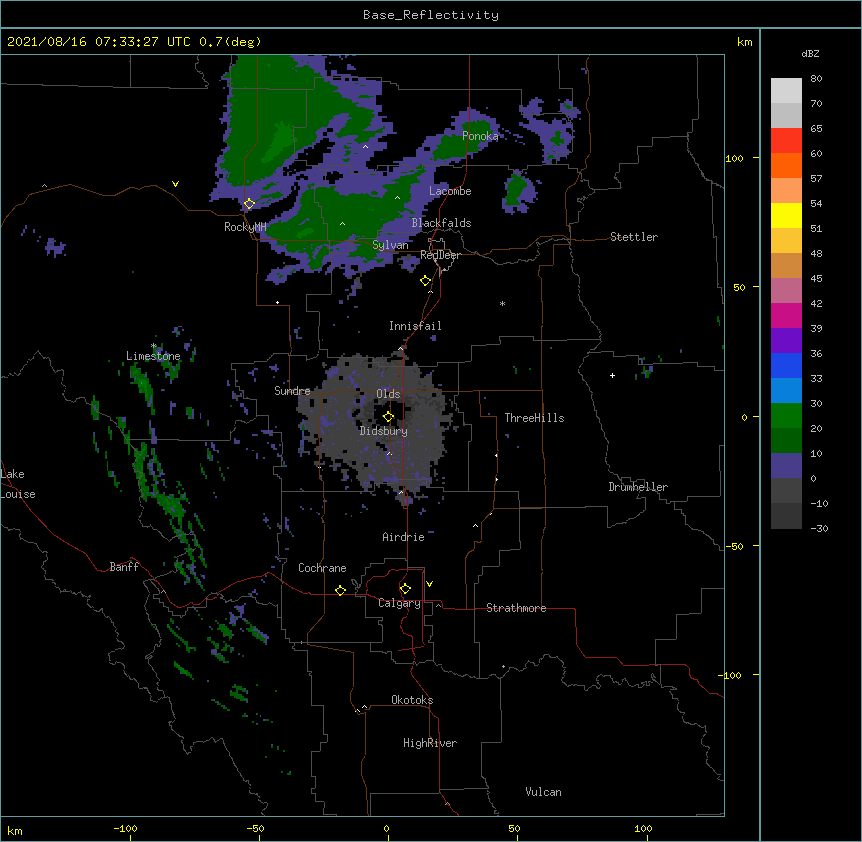Pick the light blue 30-33 dBZ swatch
Screen dimensions: 862x842
(786, 390)
